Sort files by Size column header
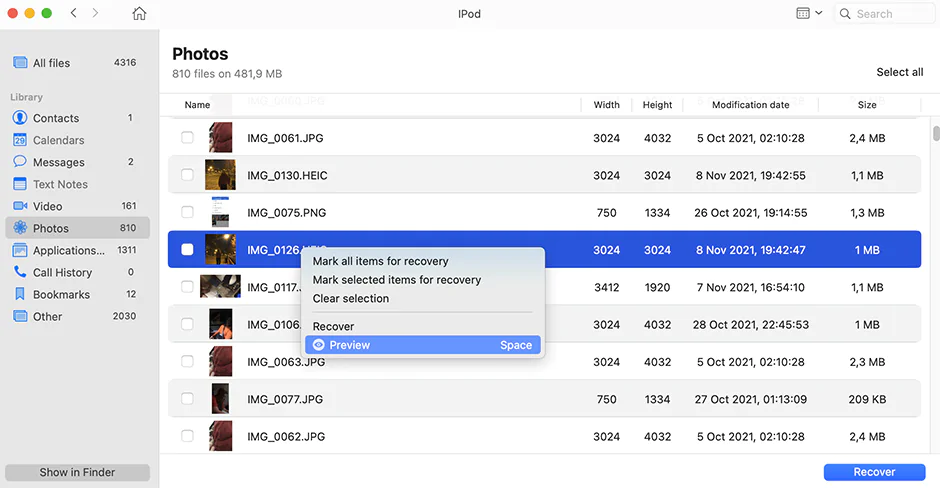 tap(867, 105)
